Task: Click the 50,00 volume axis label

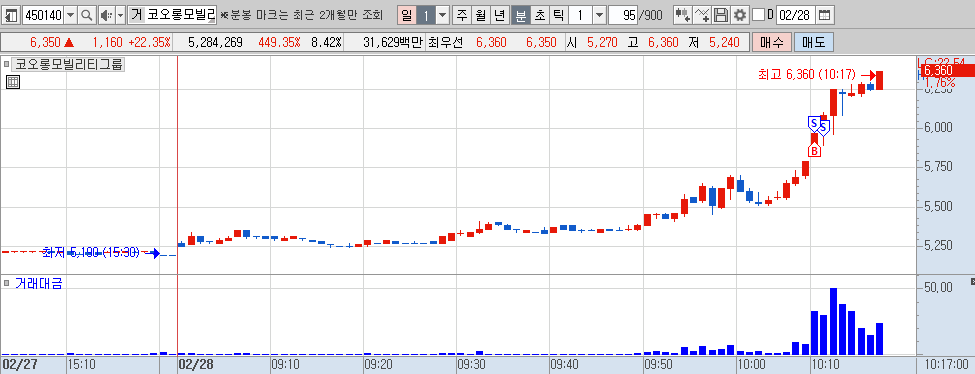Action: [x=938, y=288]
